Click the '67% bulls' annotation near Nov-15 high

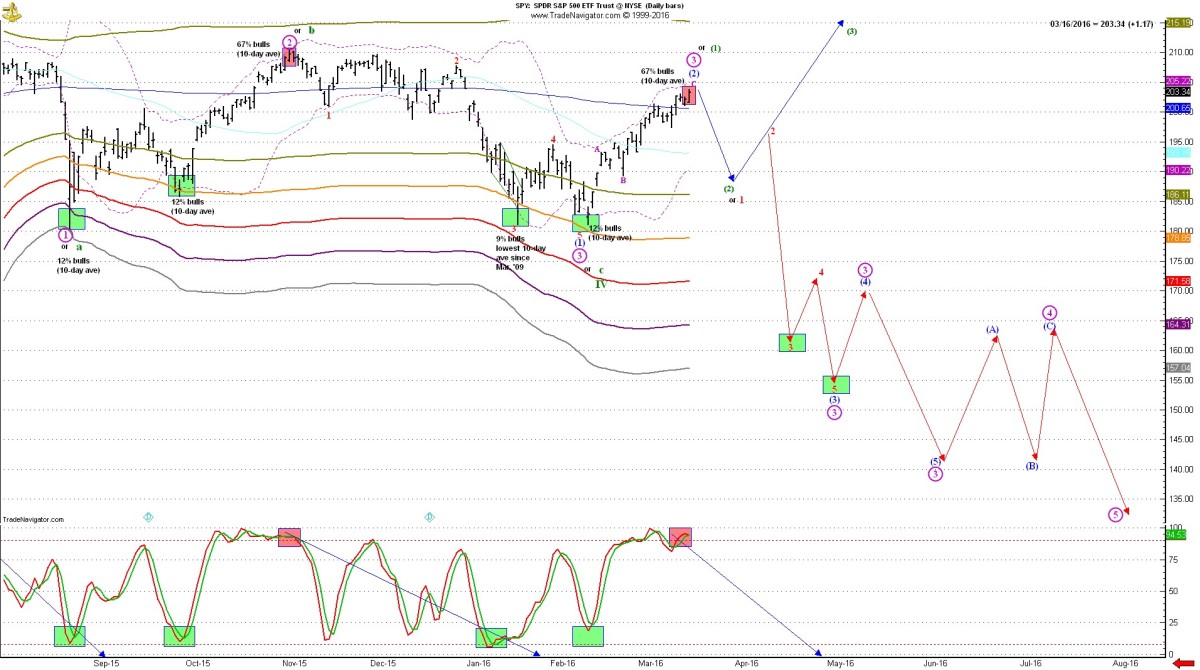point(258,48)
